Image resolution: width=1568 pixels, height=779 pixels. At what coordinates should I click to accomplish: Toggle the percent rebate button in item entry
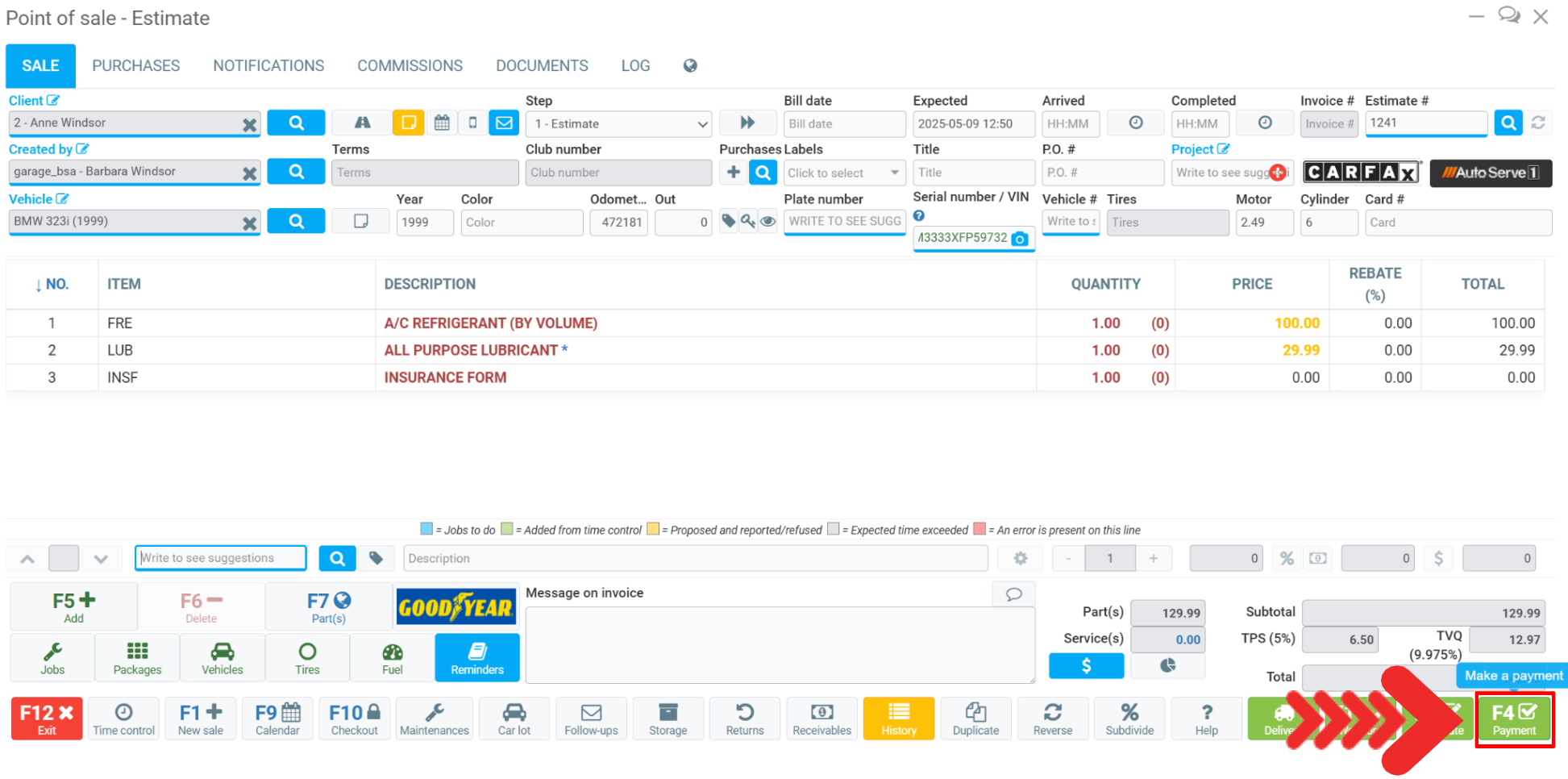(1287, 558)
